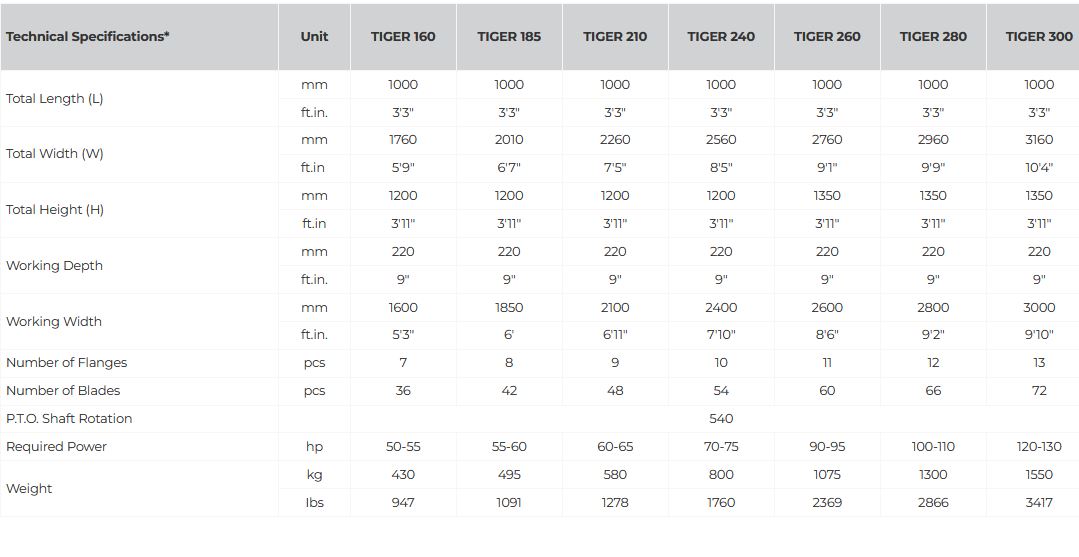Image resolution: width=1079 pixels, height=557 pixels.
Task: Click the TIGER 260 column header
Action: pyautogui.click(x=827, y=37)
